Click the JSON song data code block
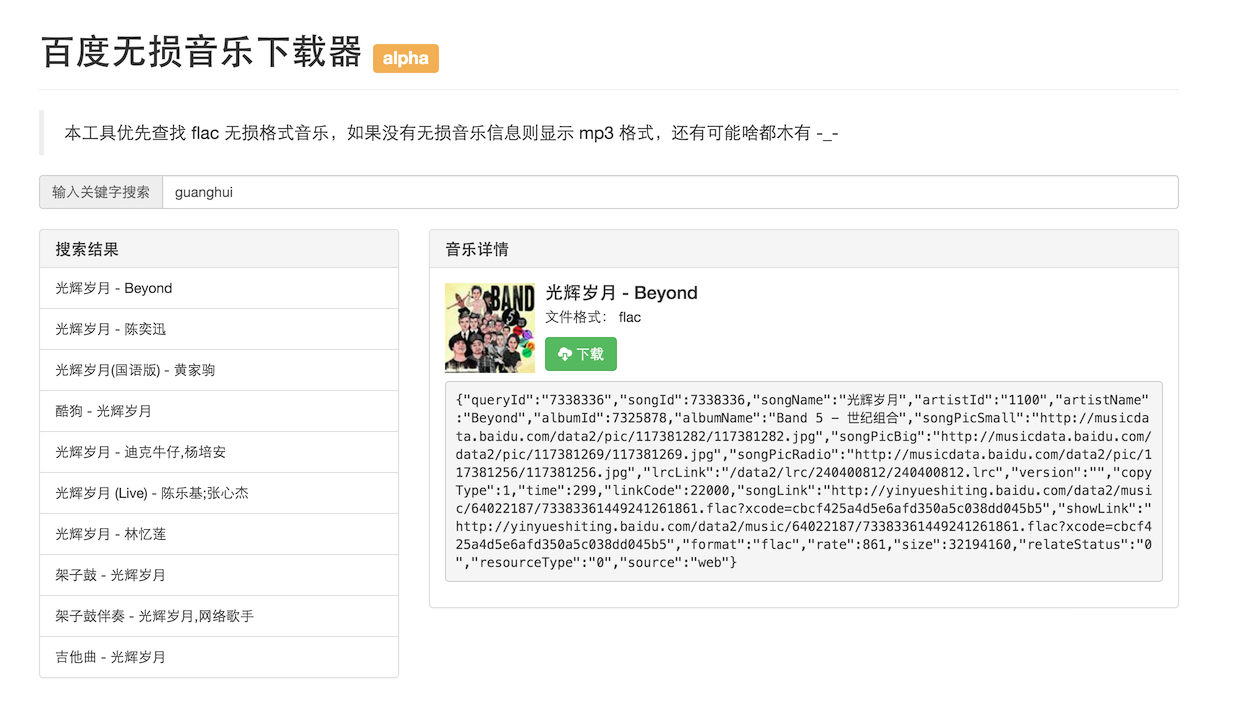The image size is (1236, 704). [x=804, y=481]
